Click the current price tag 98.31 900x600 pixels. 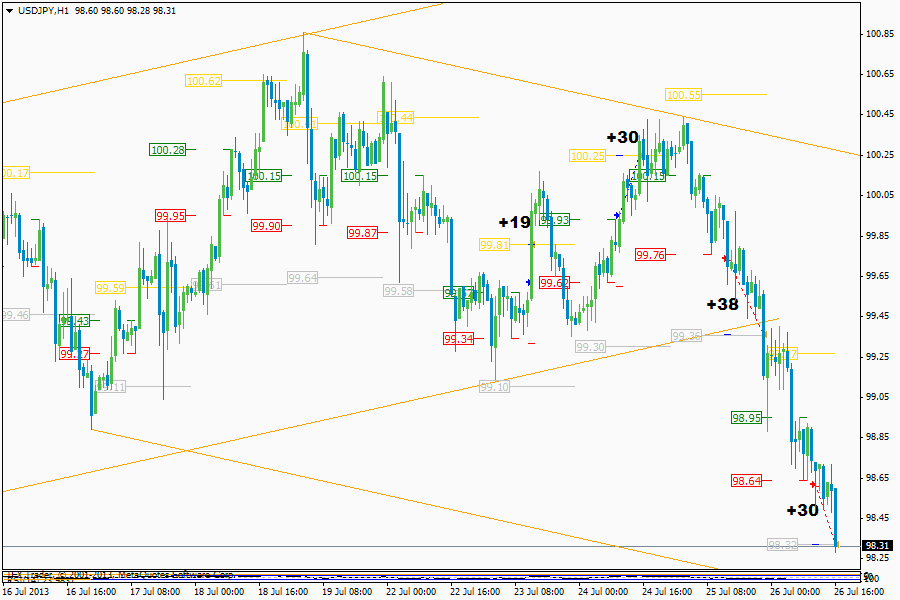878,545
